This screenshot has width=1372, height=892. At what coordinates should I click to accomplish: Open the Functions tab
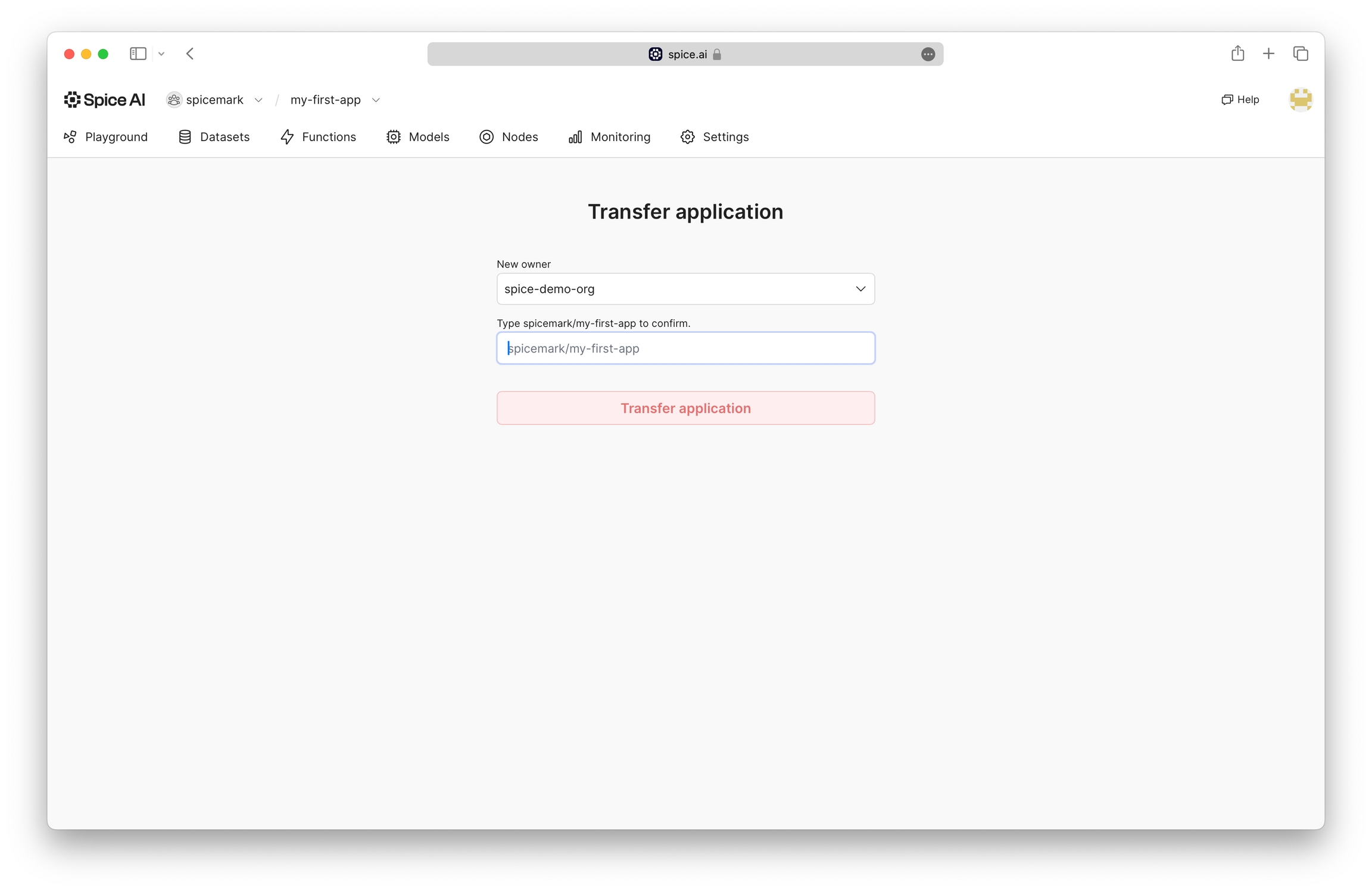point(319,137)
